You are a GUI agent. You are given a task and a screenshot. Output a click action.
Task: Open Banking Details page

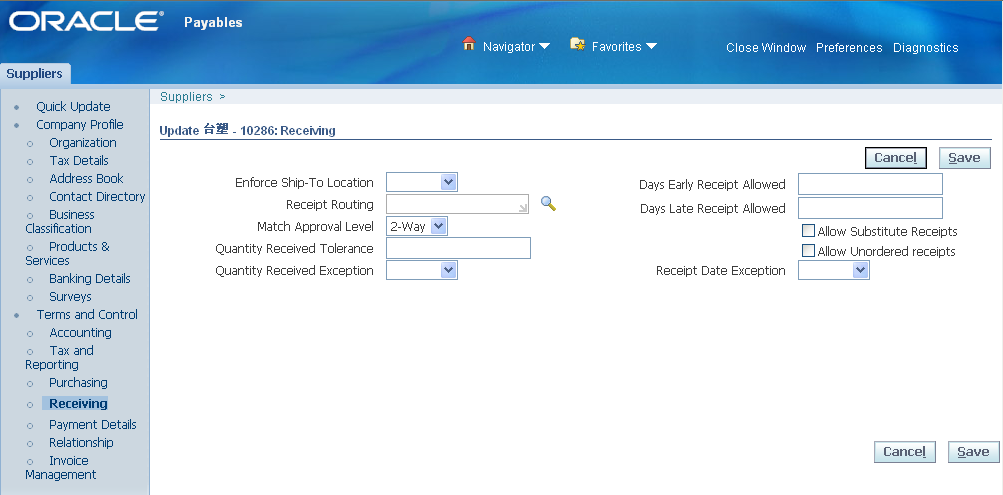[90, 279]
